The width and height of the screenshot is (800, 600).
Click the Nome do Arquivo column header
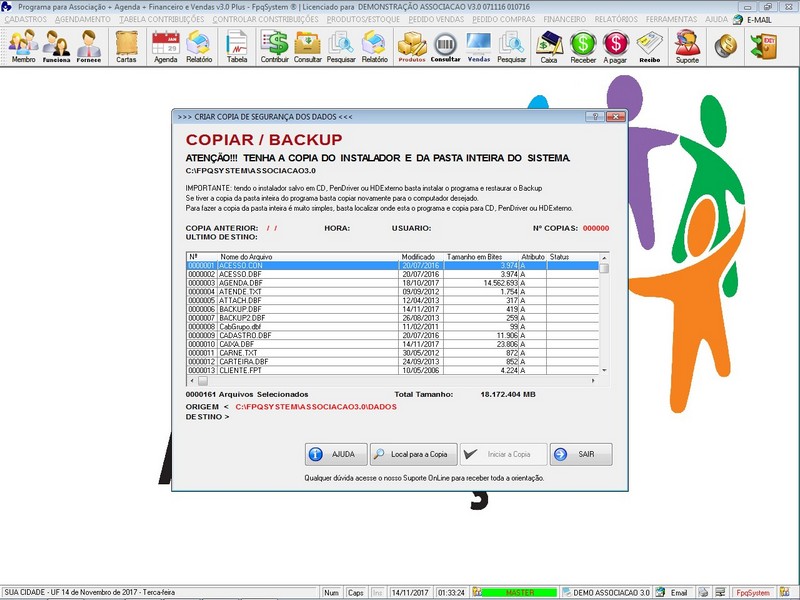point(308,257)
